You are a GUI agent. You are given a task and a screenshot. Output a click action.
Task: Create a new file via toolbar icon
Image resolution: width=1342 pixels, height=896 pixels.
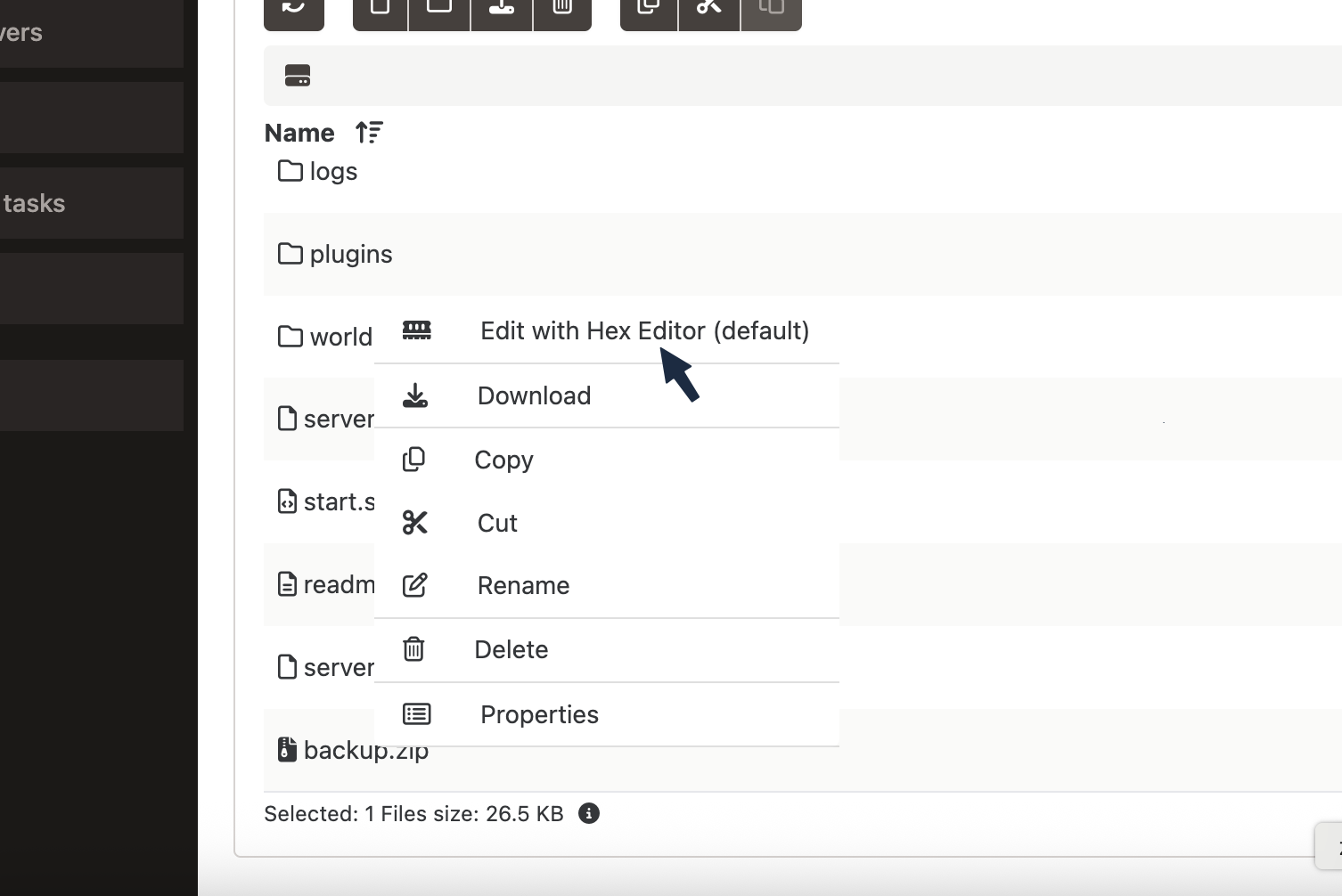(380, 7)
